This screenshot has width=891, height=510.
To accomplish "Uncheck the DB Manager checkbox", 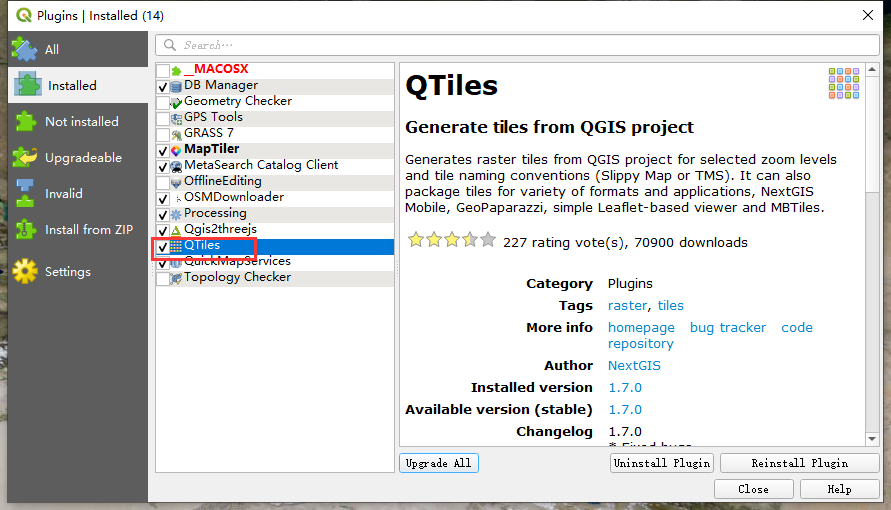I will click(163, 86).
